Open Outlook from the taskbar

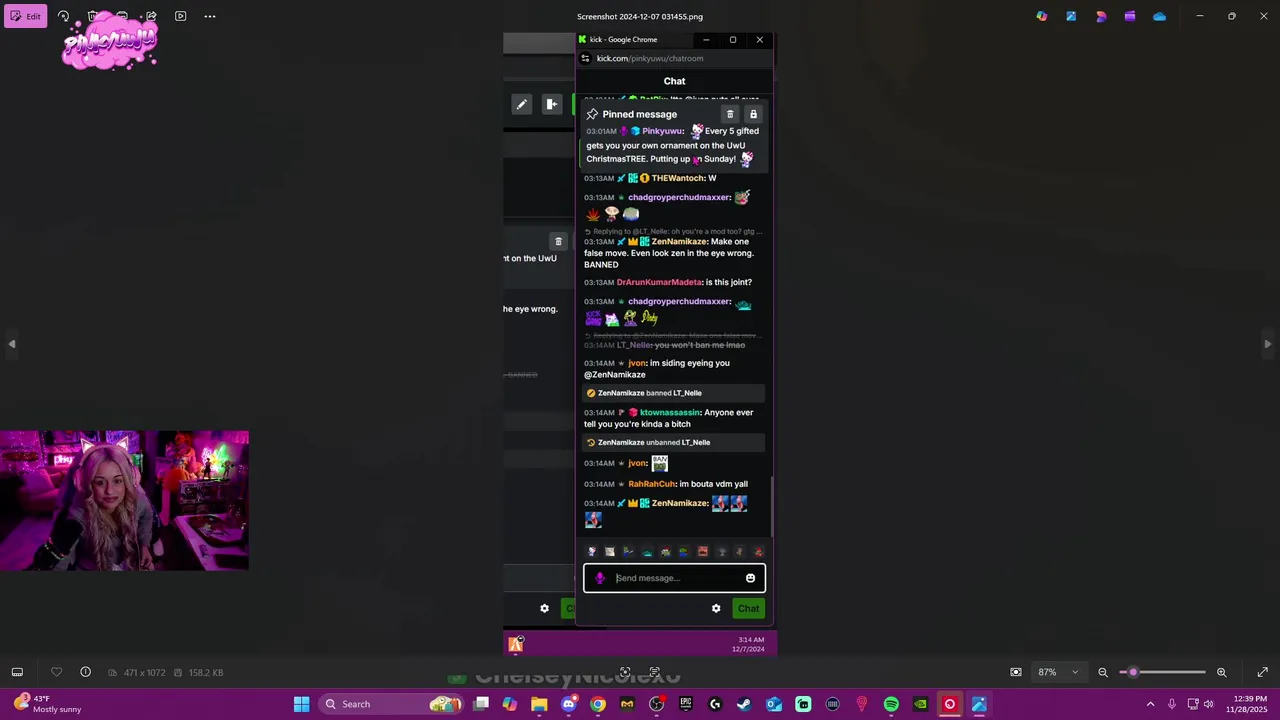tap(774, 704)
